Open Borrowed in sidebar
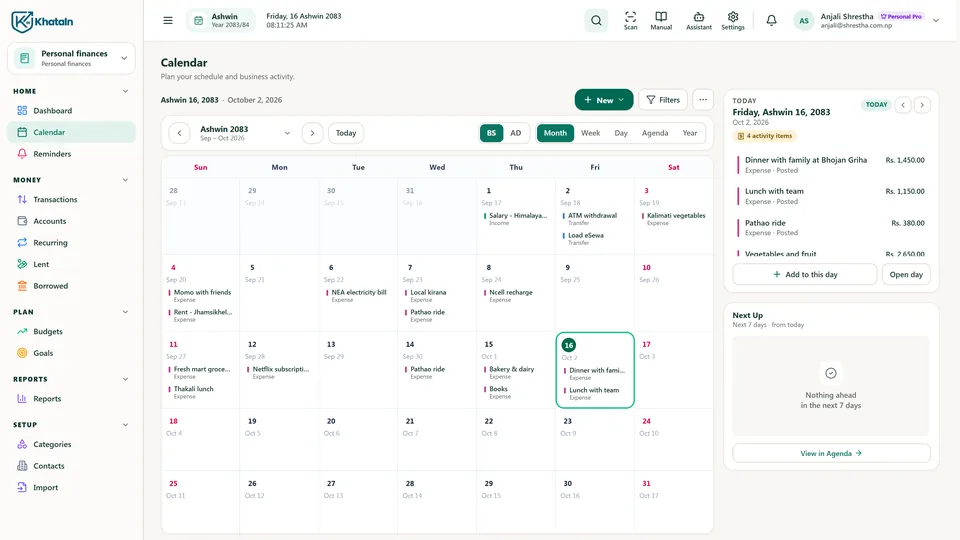Screen dimensions: 960x540 pos(71,286)
